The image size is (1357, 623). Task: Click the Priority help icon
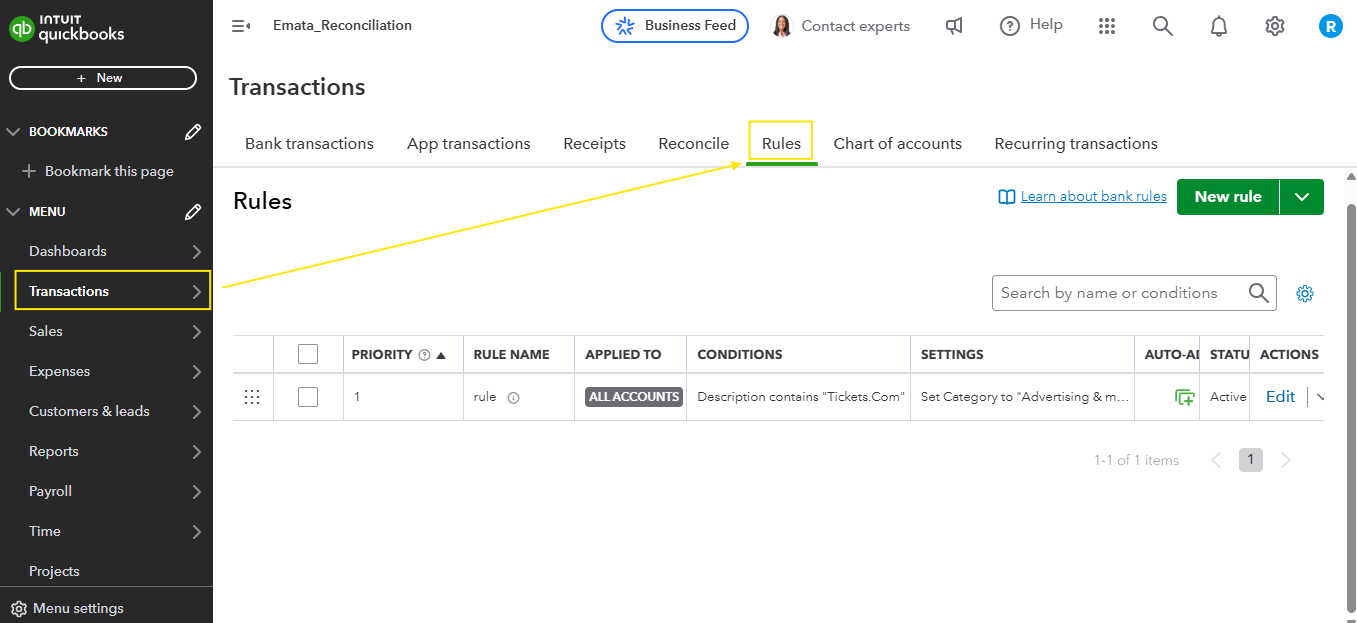pos(424,355)
